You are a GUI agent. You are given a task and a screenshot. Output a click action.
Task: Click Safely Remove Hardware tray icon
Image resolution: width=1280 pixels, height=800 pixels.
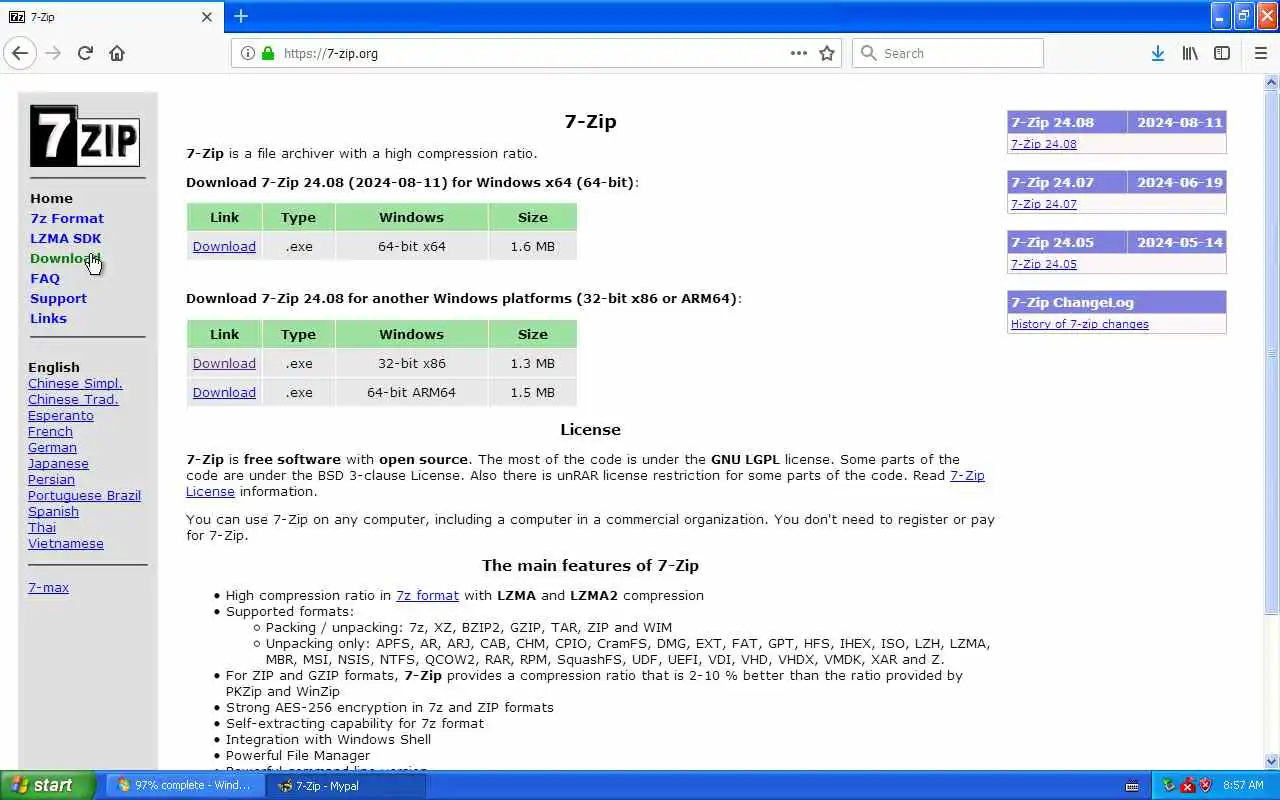(x=1169, y=785)
